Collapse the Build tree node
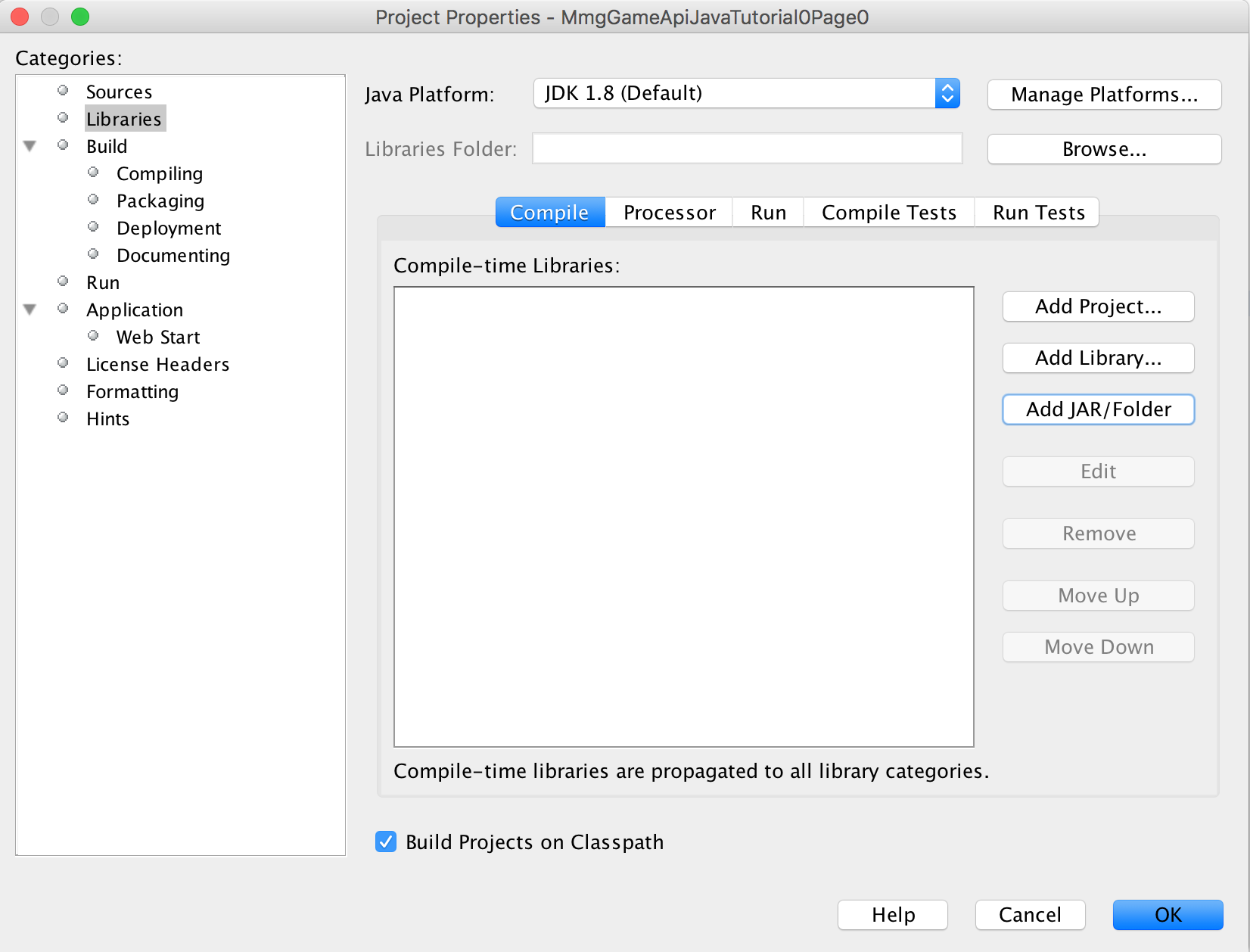This screenshot has height=952, width=1250. 30,146
